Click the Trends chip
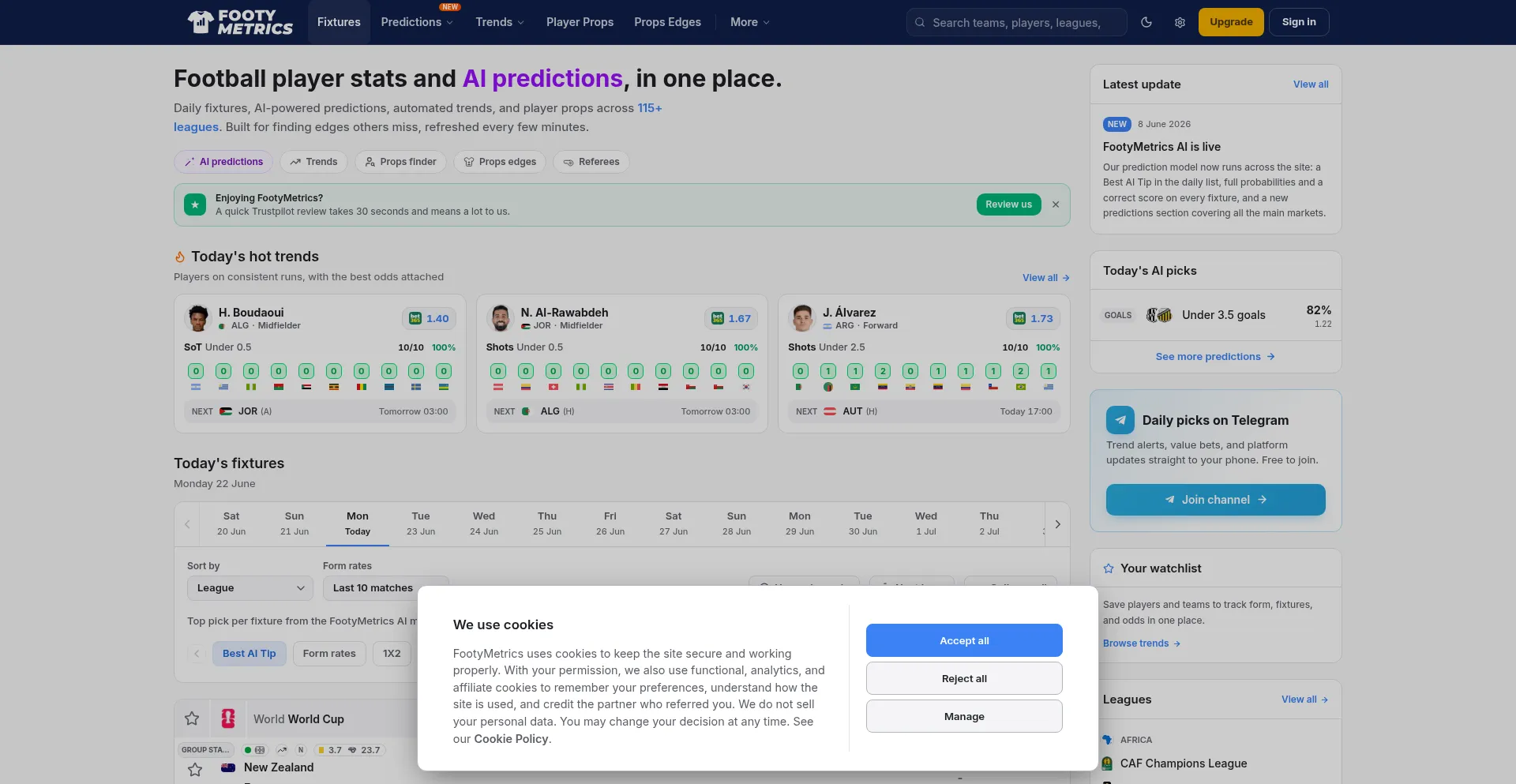 313,162
